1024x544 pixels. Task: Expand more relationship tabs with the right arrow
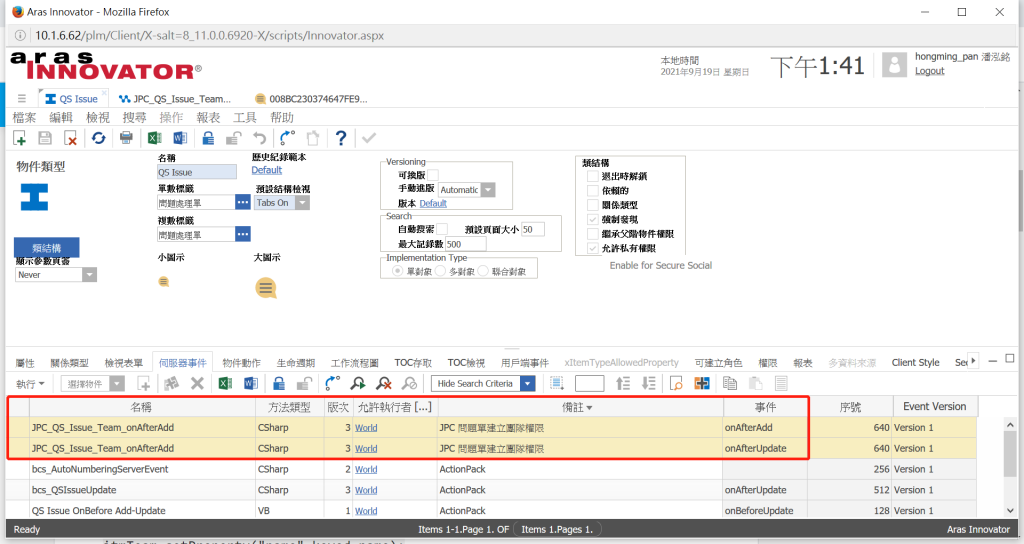pyautogui.click(x=973, y=360)
